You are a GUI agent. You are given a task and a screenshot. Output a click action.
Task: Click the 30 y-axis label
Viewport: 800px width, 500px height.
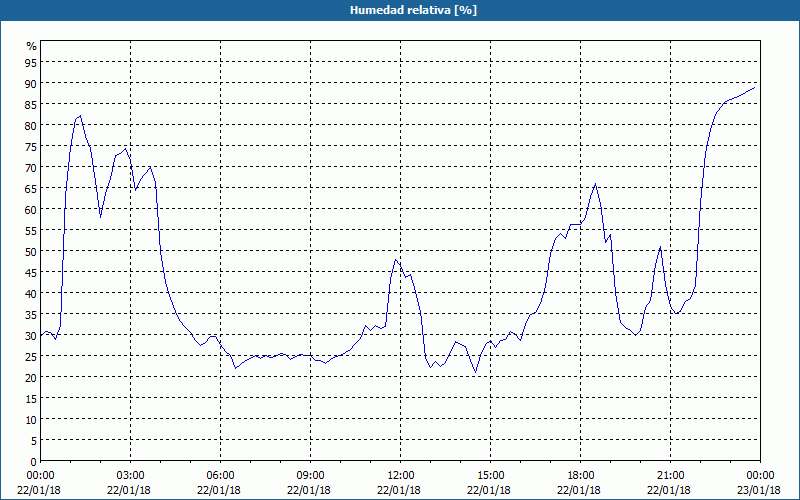[31, 335]
